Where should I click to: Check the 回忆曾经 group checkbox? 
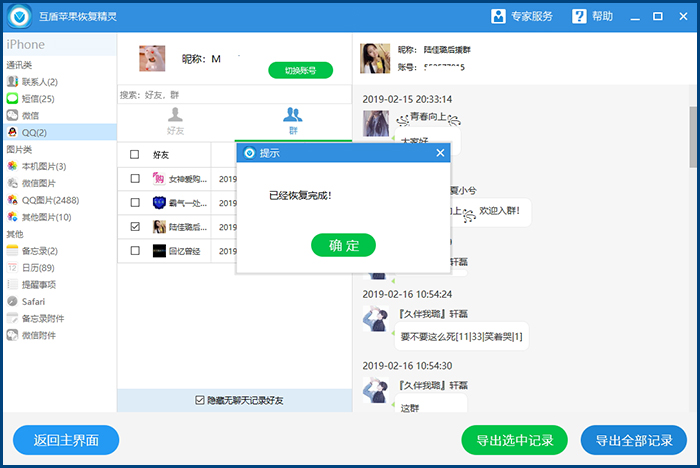135,251
